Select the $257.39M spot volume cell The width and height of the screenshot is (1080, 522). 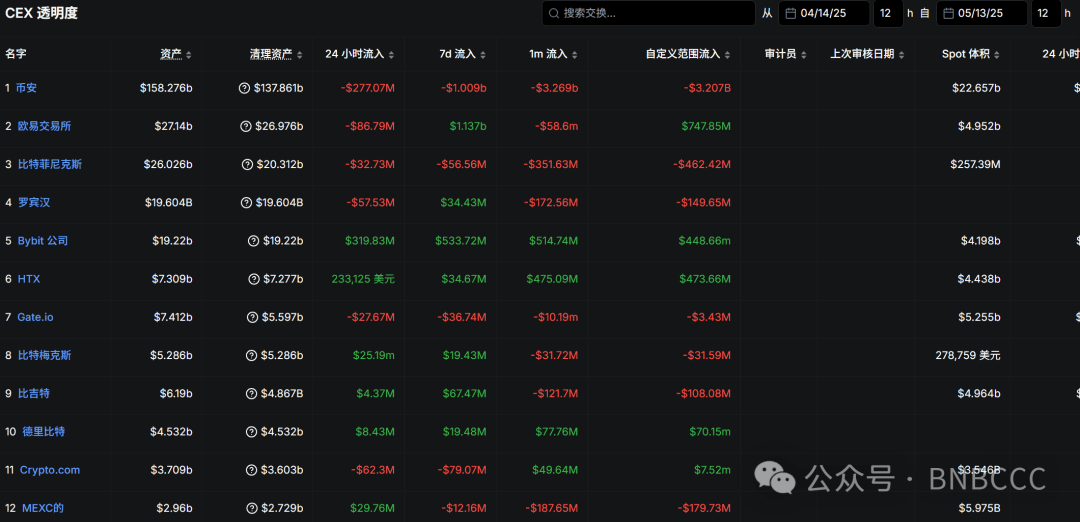click(975, 164)
